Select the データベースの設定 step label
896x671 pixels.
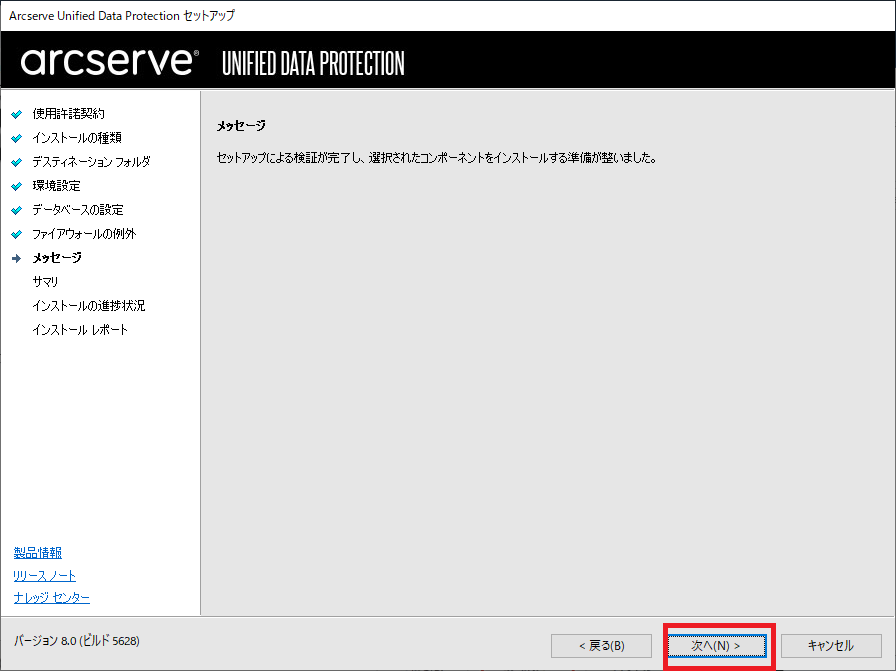(x=78, y=210)
